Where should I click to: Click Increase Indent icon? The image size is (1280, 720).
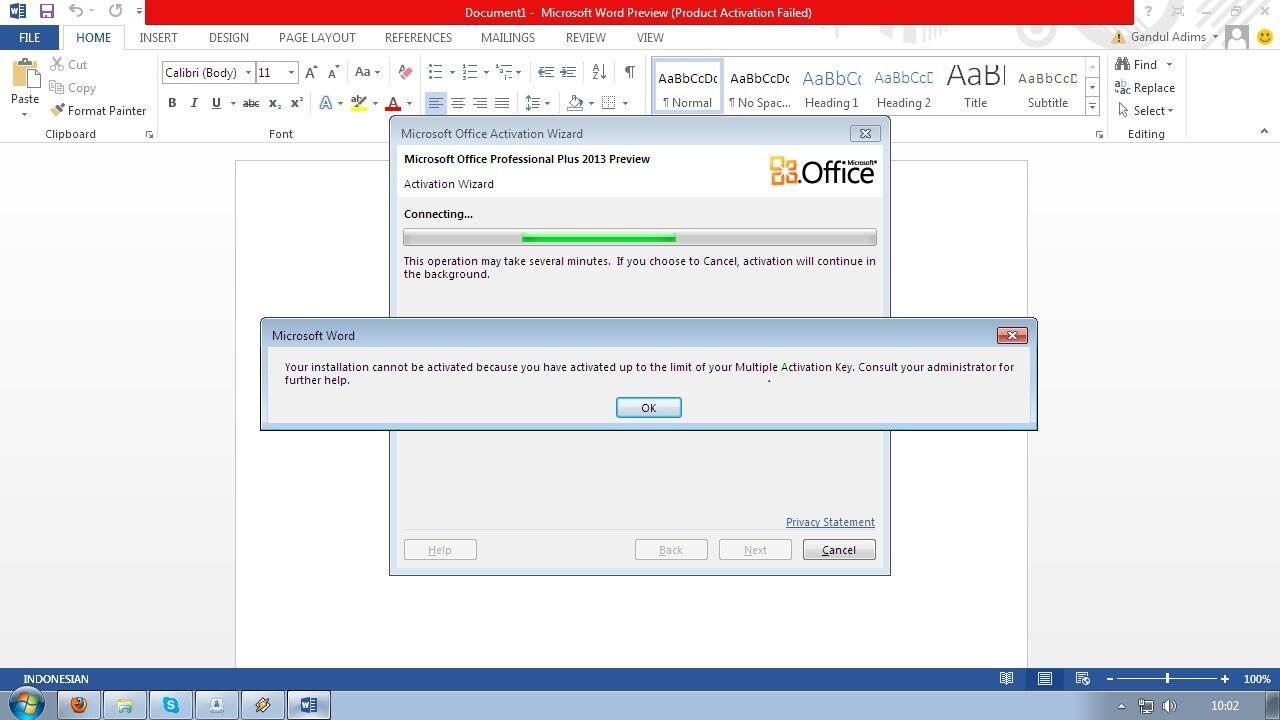[568, 72]
